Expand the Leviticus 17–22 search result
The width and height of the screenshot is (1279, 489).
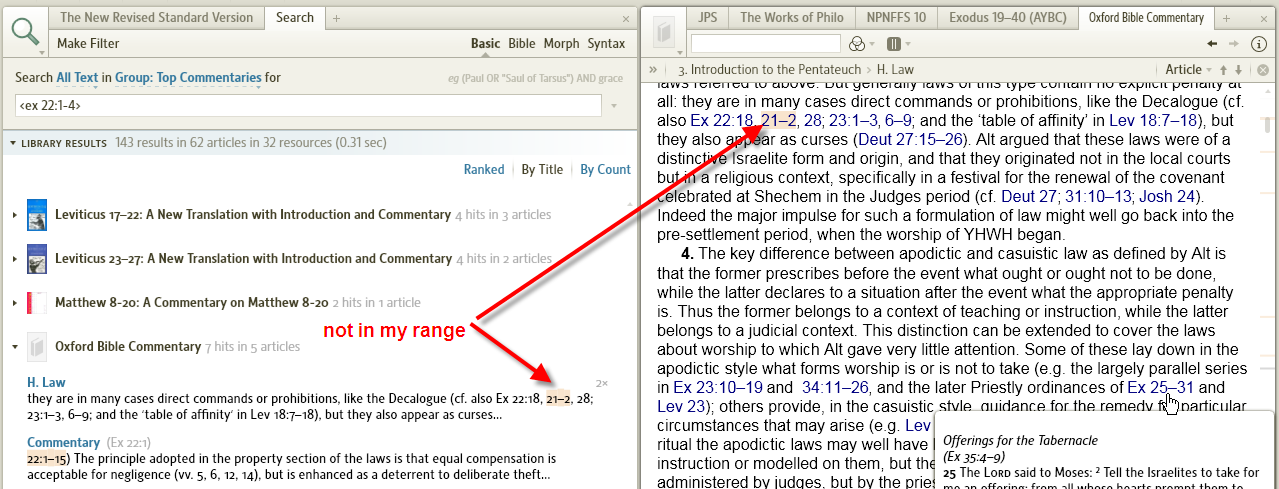pyautogui.click(x=15, y=215)
